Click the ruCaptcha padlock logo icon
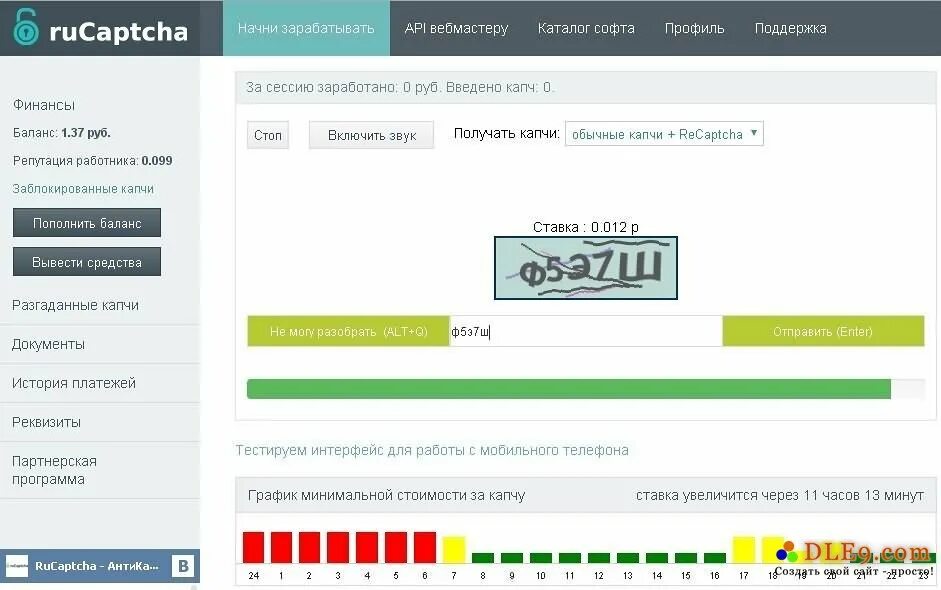941x590 pixels. point(26,27)
